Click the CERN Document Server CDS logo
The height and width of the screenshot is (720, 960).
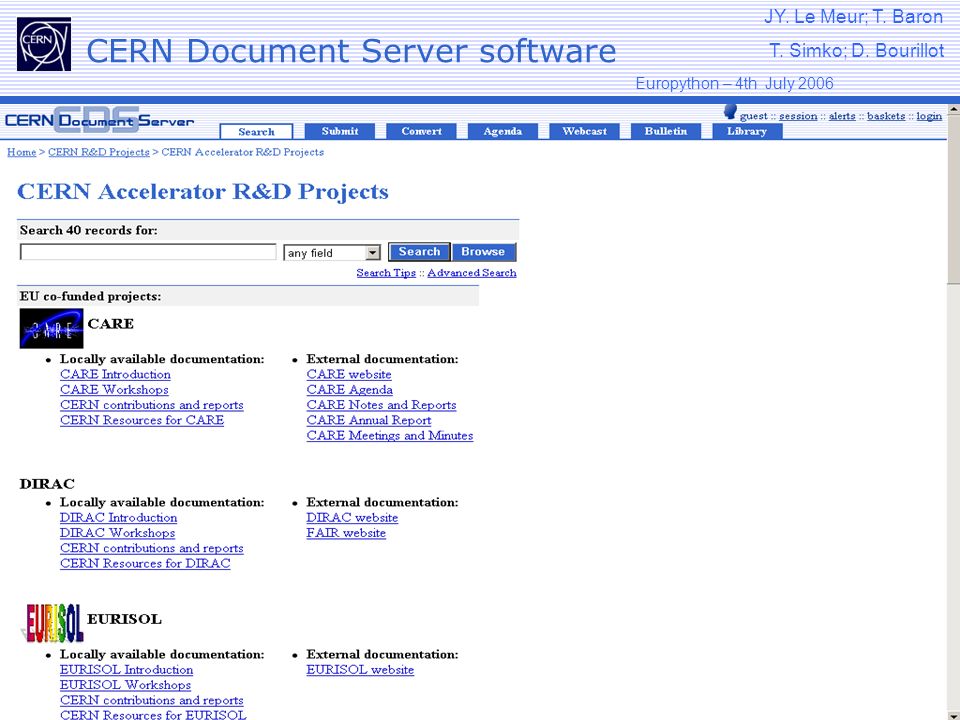click(x=99, y=120)
